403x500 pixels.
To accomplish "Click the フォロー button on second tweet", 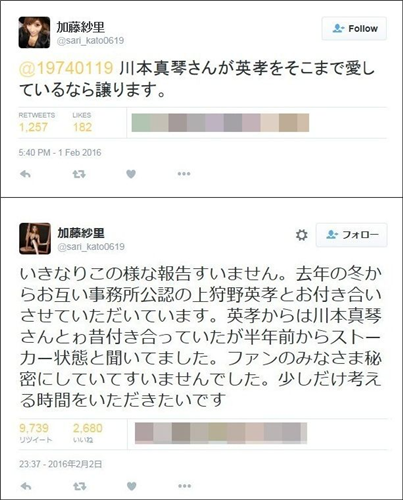I will pos(352,235).
